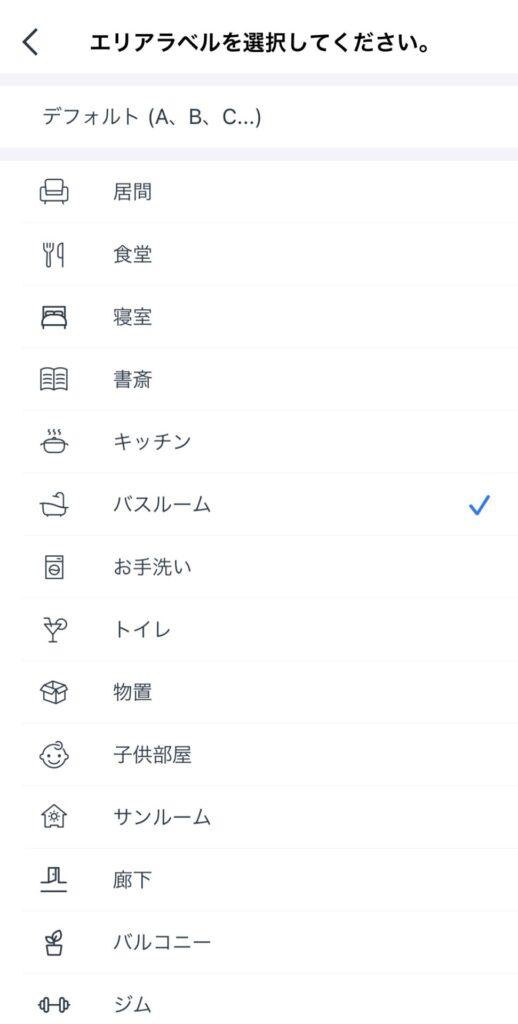
Task: Tap the steaming pot kitchen icon
Action: [54, 441]
